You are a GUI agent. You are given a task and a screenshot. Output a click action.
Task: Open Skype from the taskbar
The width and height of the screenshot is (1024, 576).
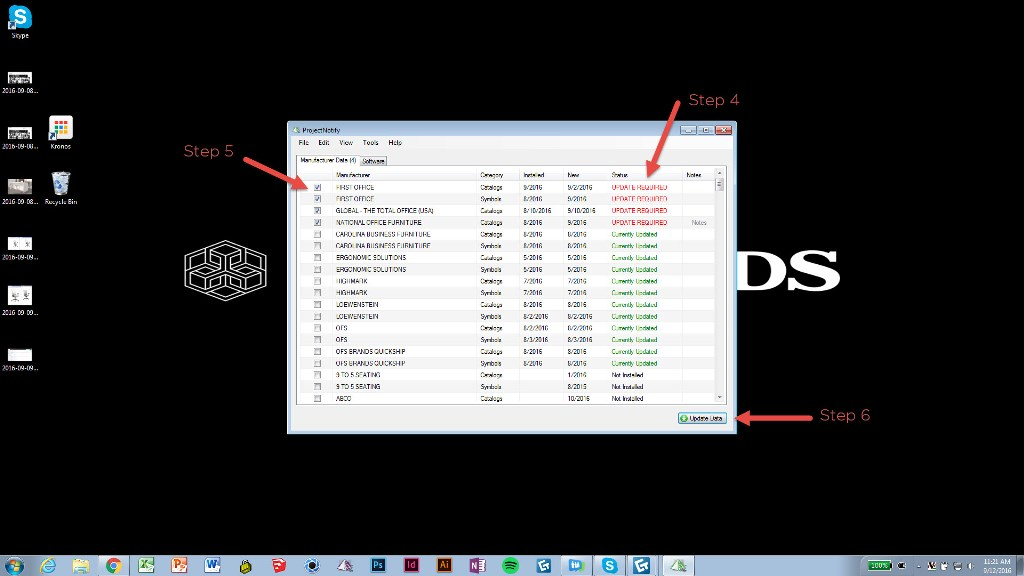609,566
